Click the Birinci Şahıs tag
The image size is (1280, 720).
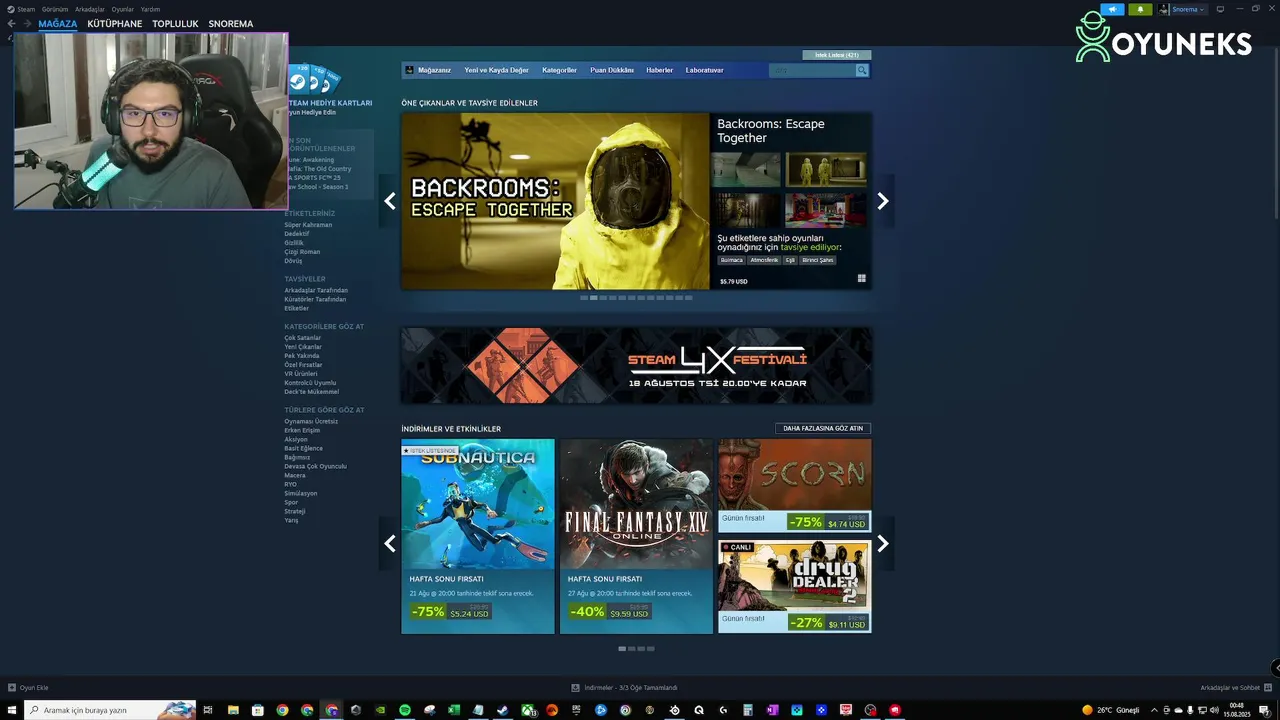click(x=818, y=260)
